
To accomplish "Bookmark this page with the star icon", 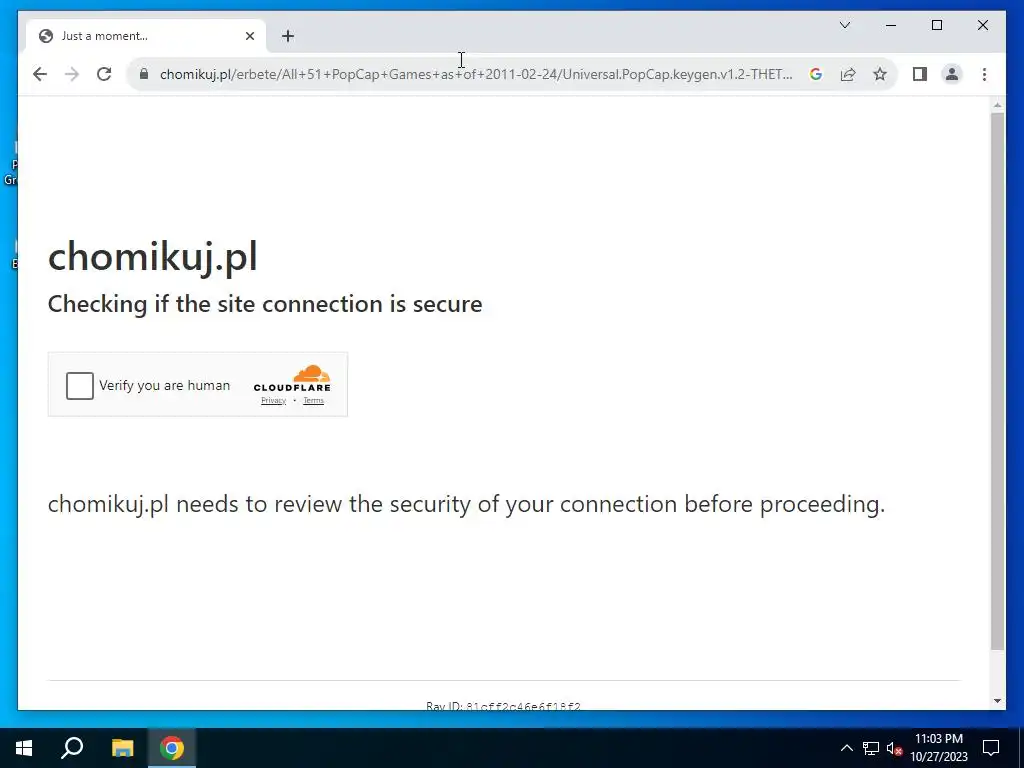I will pos(880,74).
